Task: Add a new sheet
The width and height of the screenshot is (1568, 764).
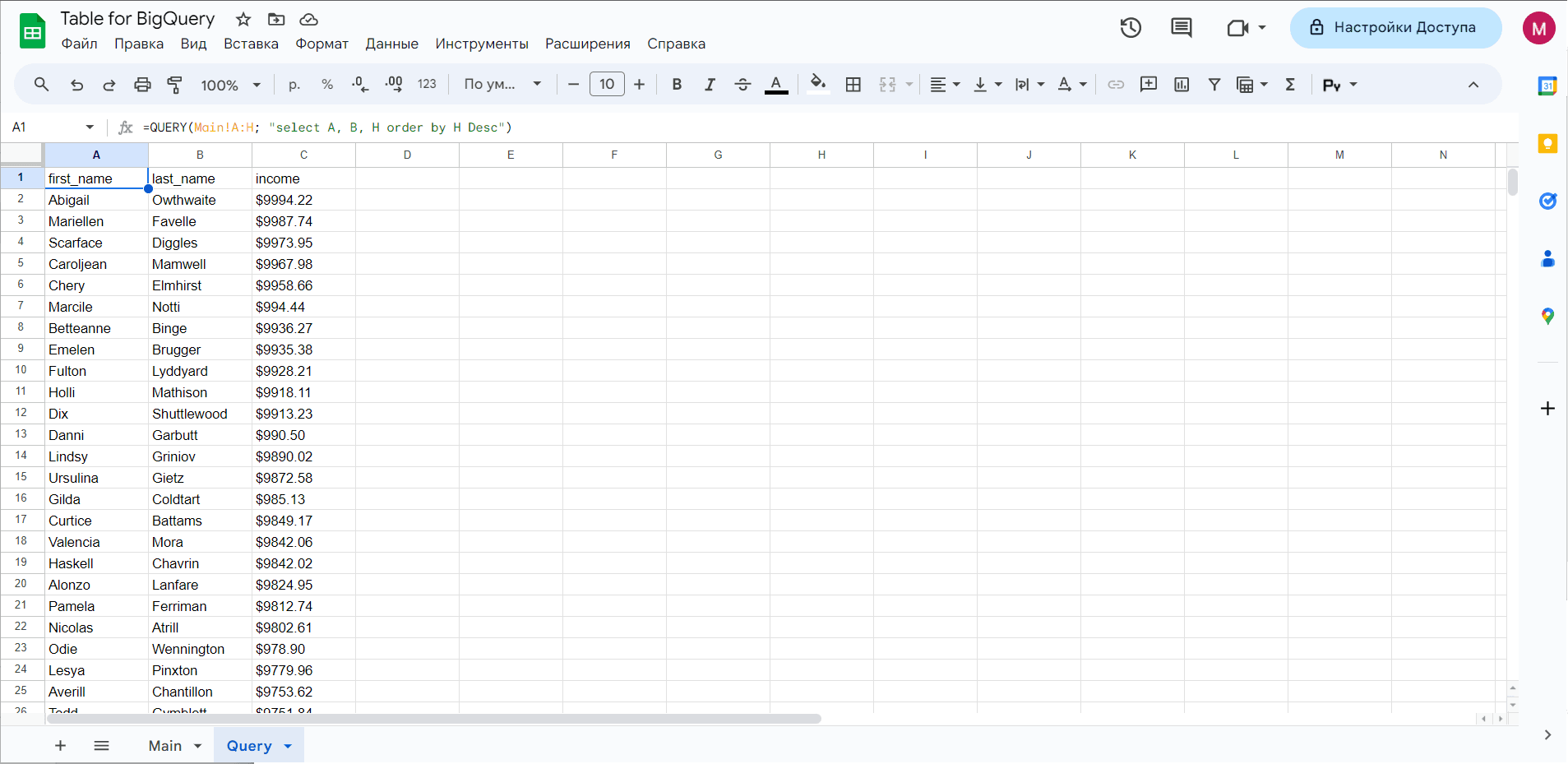Action: pos(60,746)
